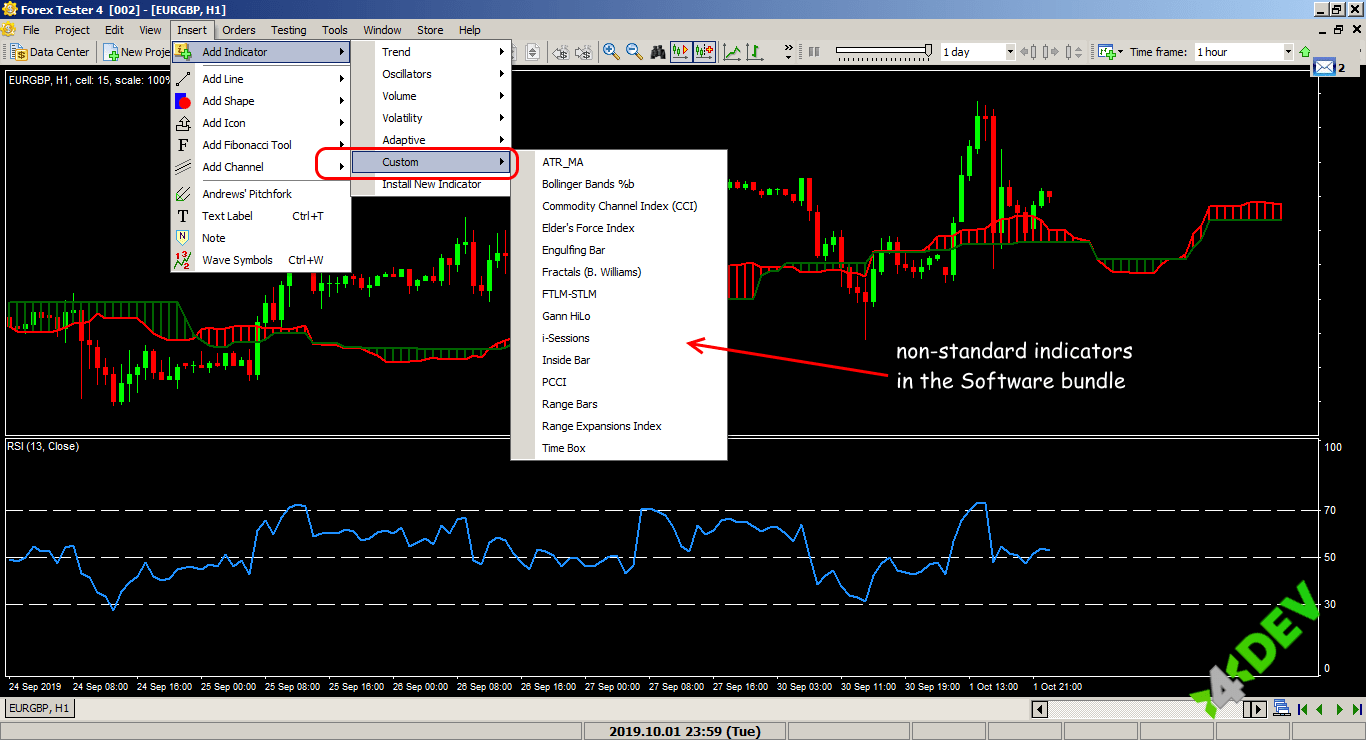
Task: Expand the Adaptive submenu
Action: coord(431,140)
